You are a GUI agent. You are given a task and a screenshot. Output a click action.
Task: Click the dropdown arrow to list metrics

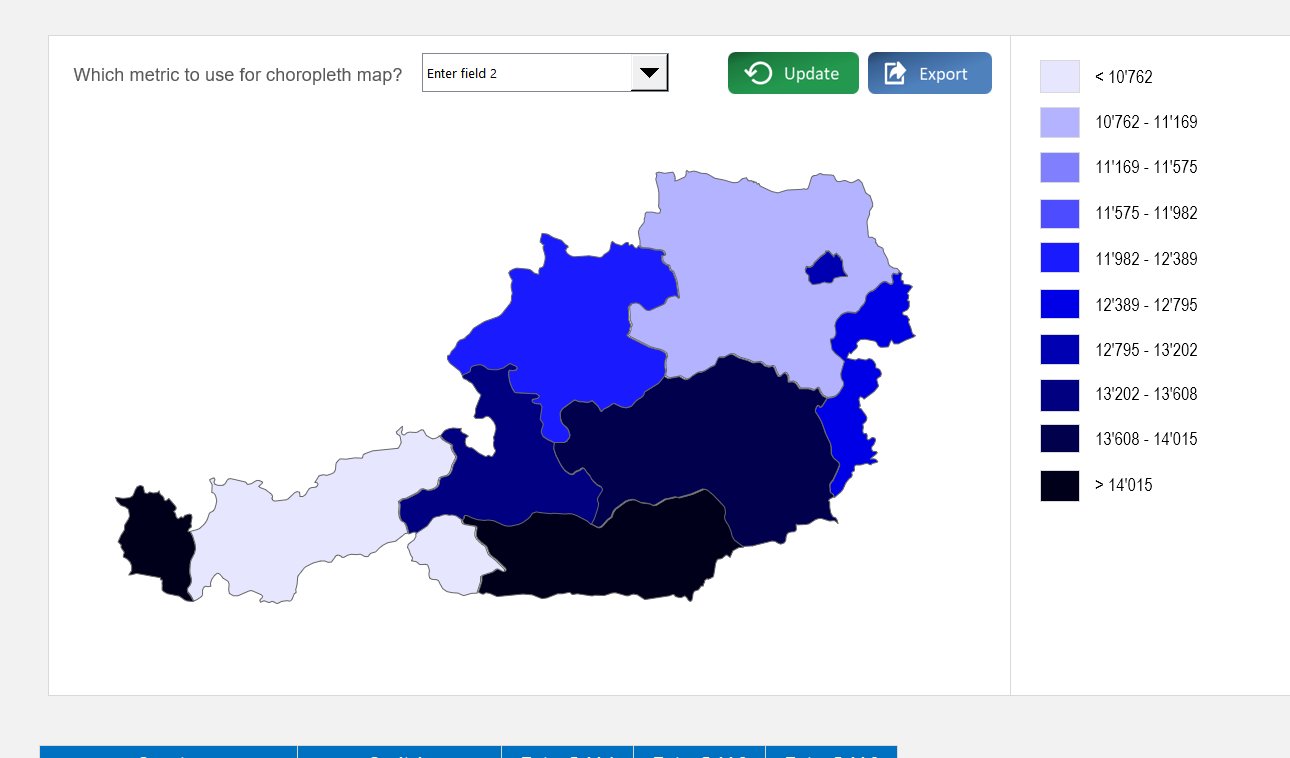pos(651,72)
